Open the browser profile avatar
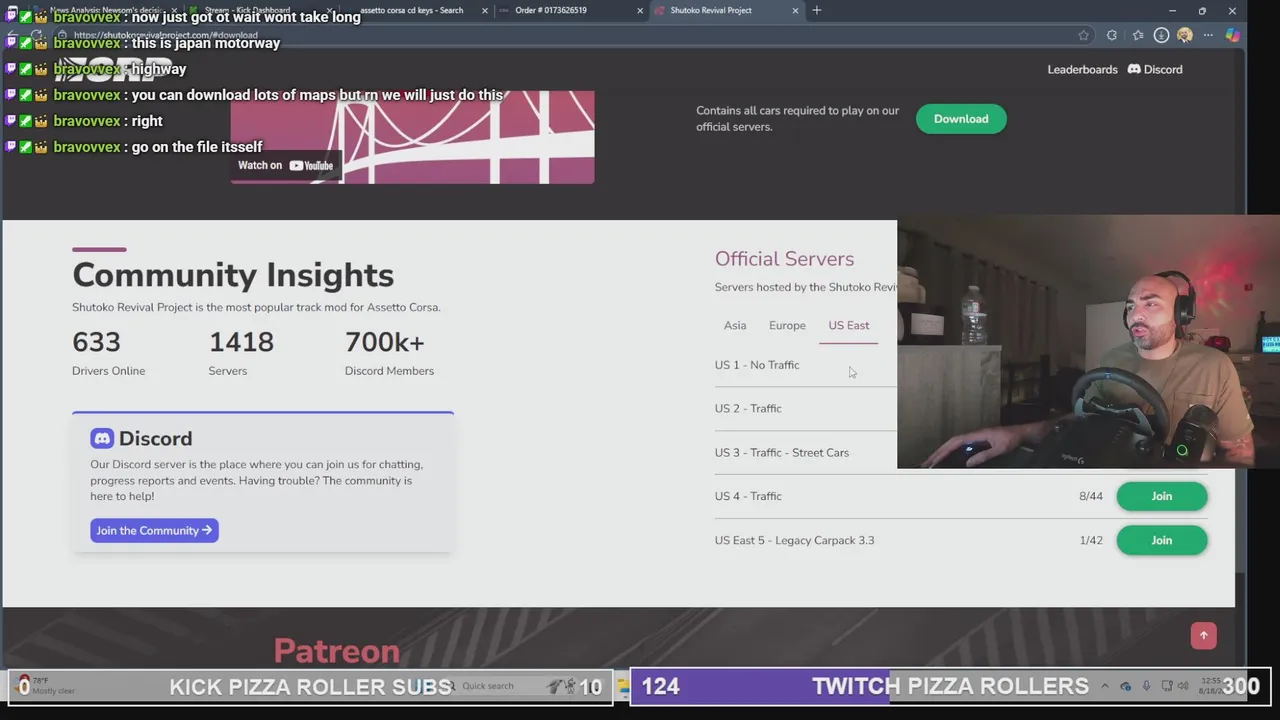 point(1185,35)
